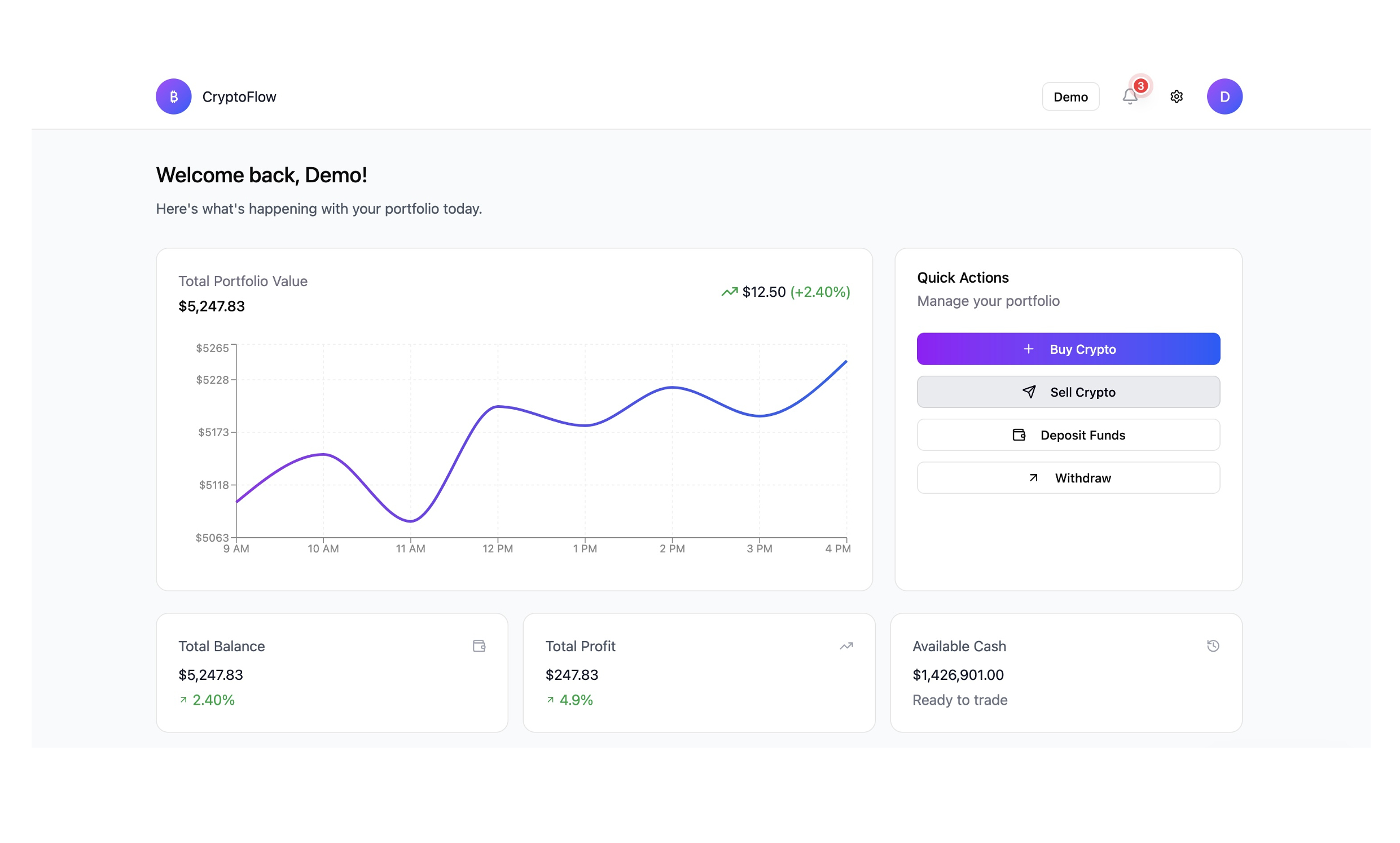1400x843 pixels.
Task: Click the Deposit Funds button
Action: pyautogui.click(x=1068, y=435)
